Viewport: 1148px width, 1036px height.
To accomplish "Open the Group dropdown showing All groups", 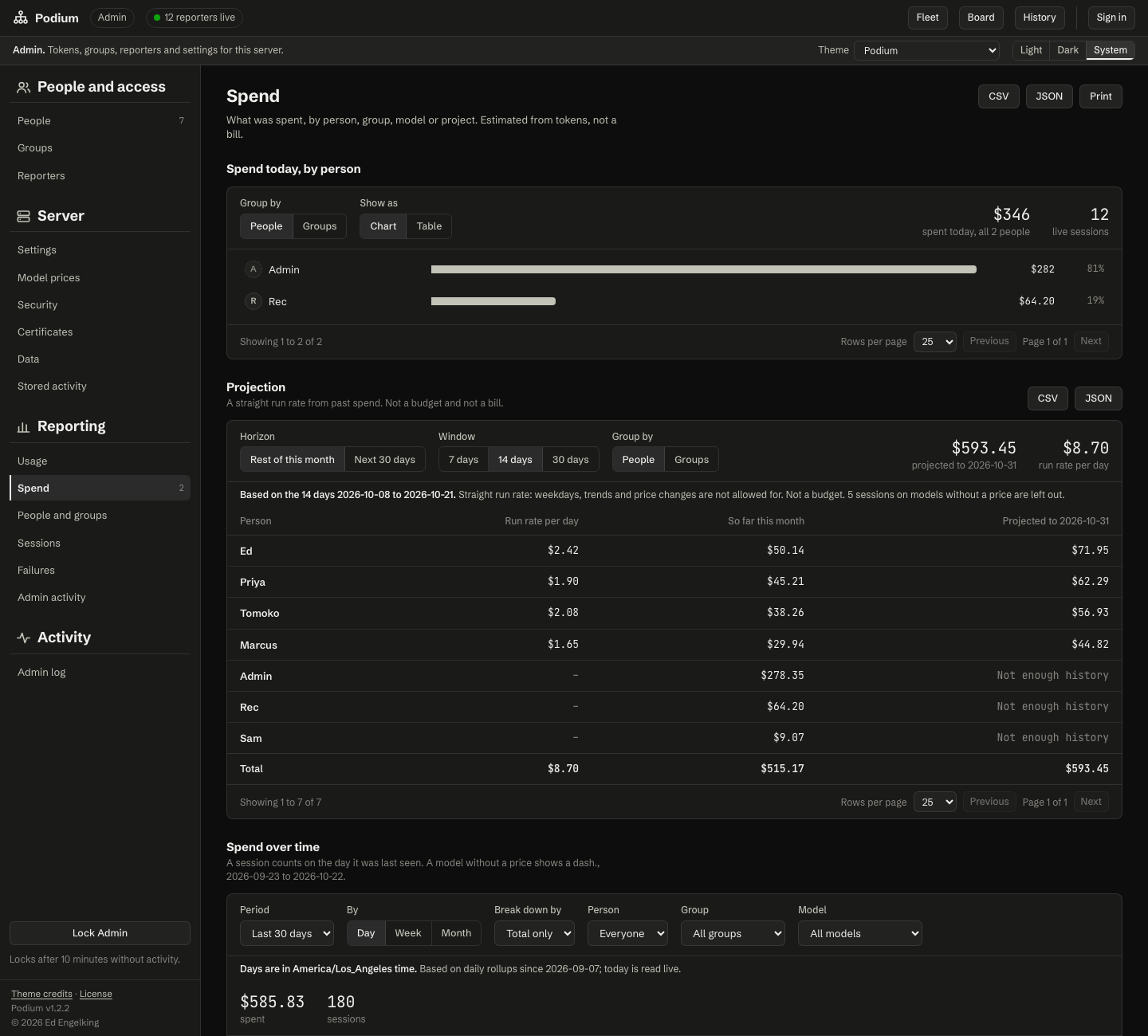I will [x=733, y=933].
